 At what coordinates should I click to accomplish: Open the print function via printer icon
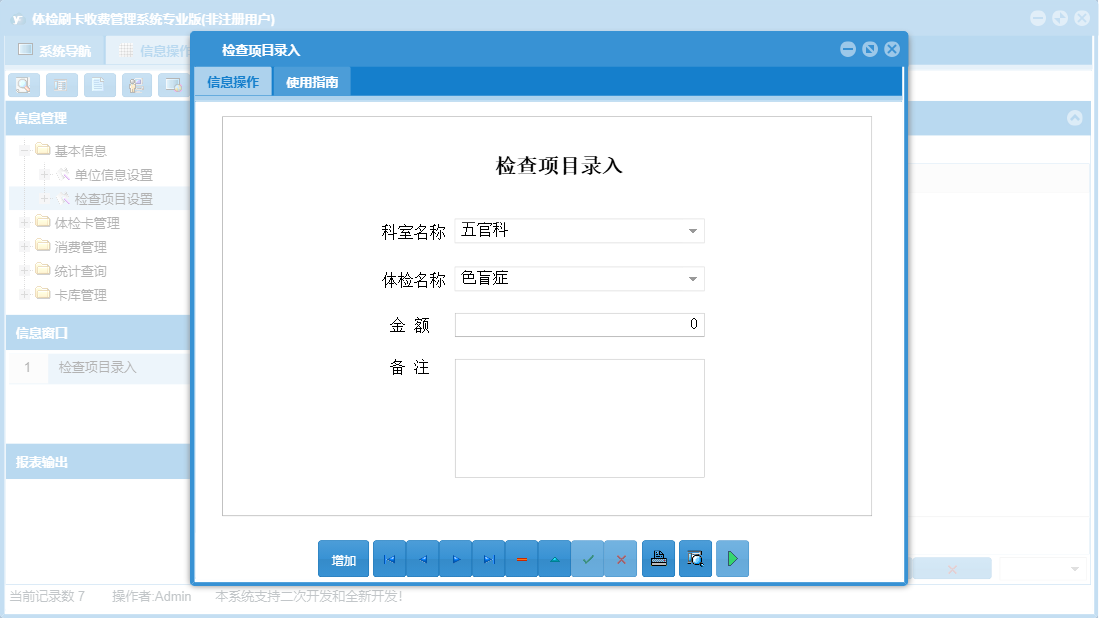pos(658,558)
